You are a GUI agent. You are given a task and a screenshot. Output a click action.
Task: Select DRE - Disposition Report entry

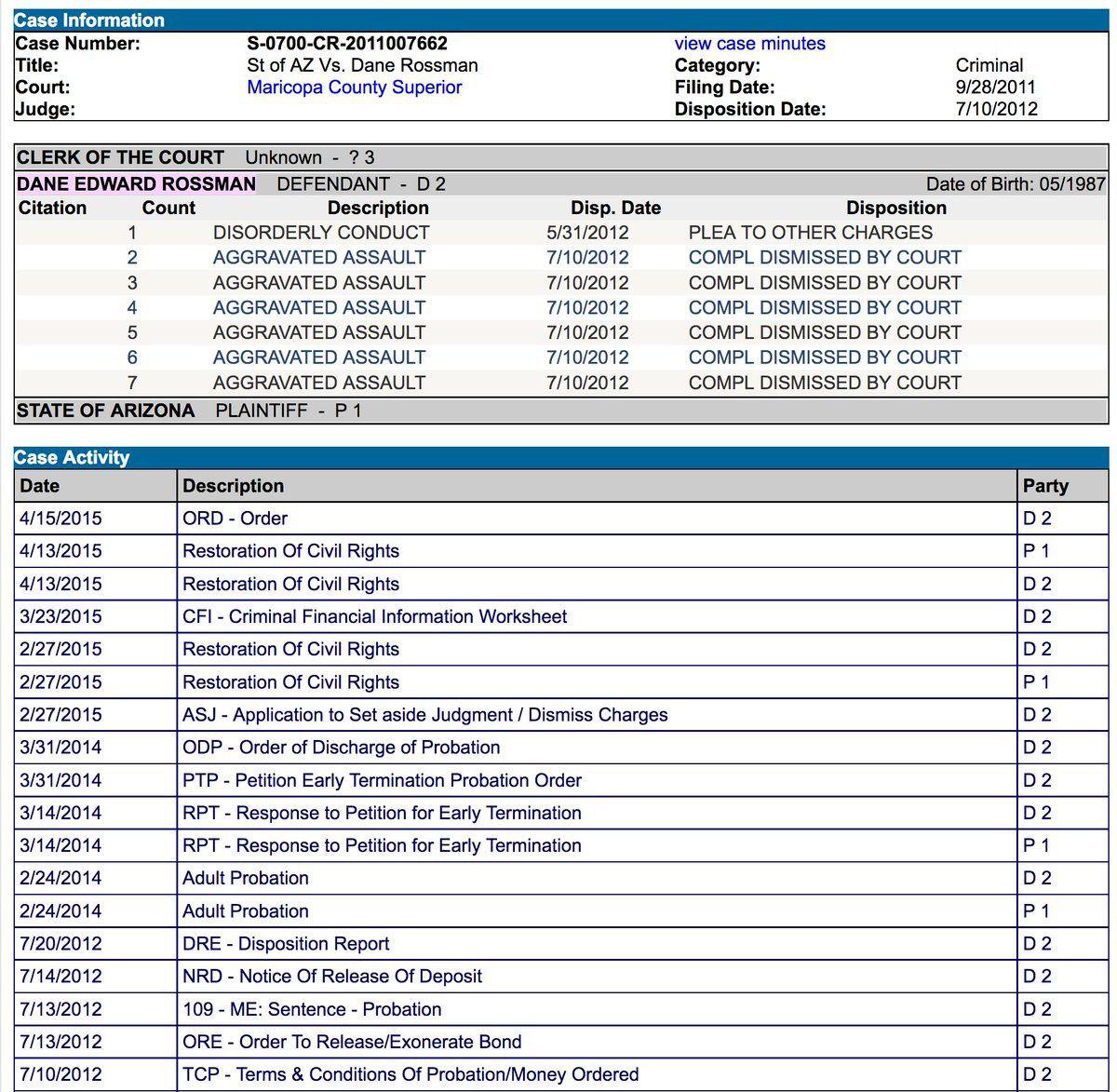tap(286, 944)
